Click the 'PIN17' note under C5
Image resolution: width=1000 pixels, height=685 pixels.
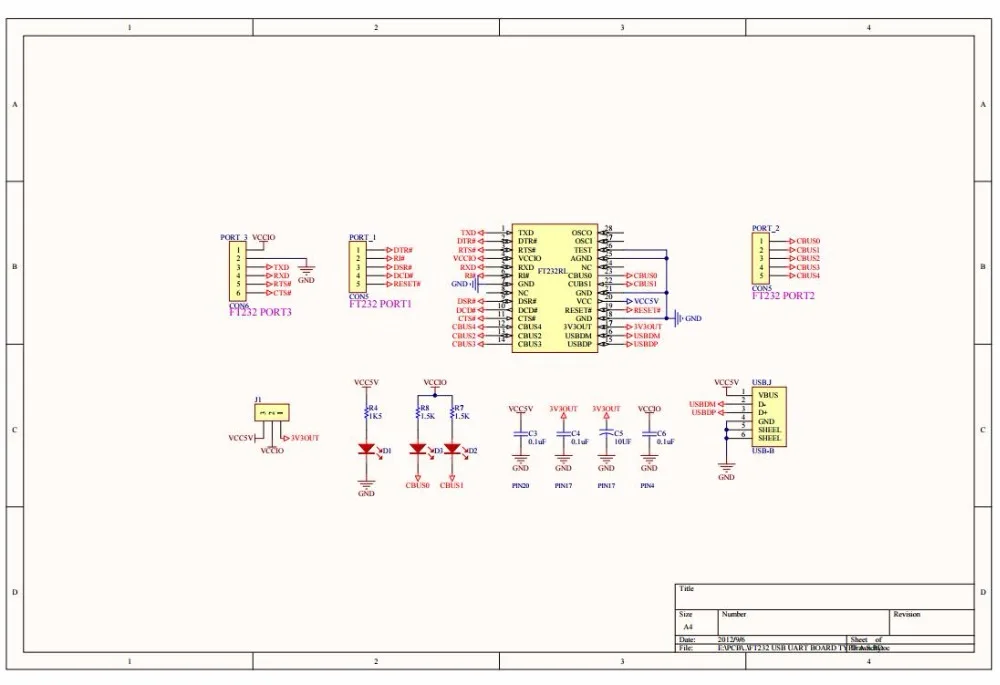(607, 486)
